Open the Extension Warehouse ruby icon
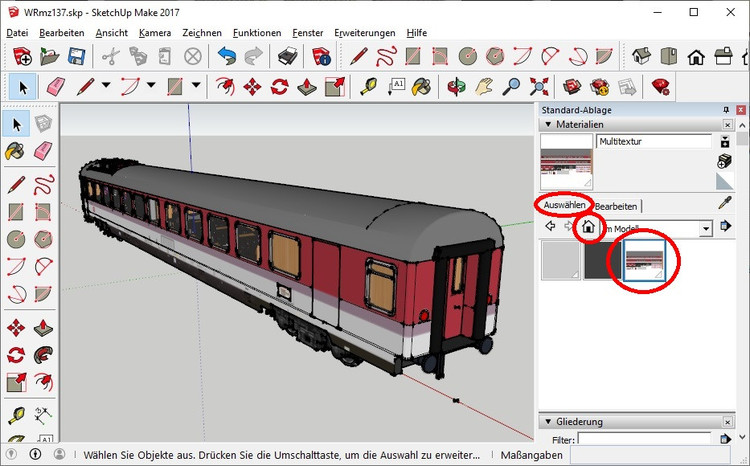 click(661, 86)
